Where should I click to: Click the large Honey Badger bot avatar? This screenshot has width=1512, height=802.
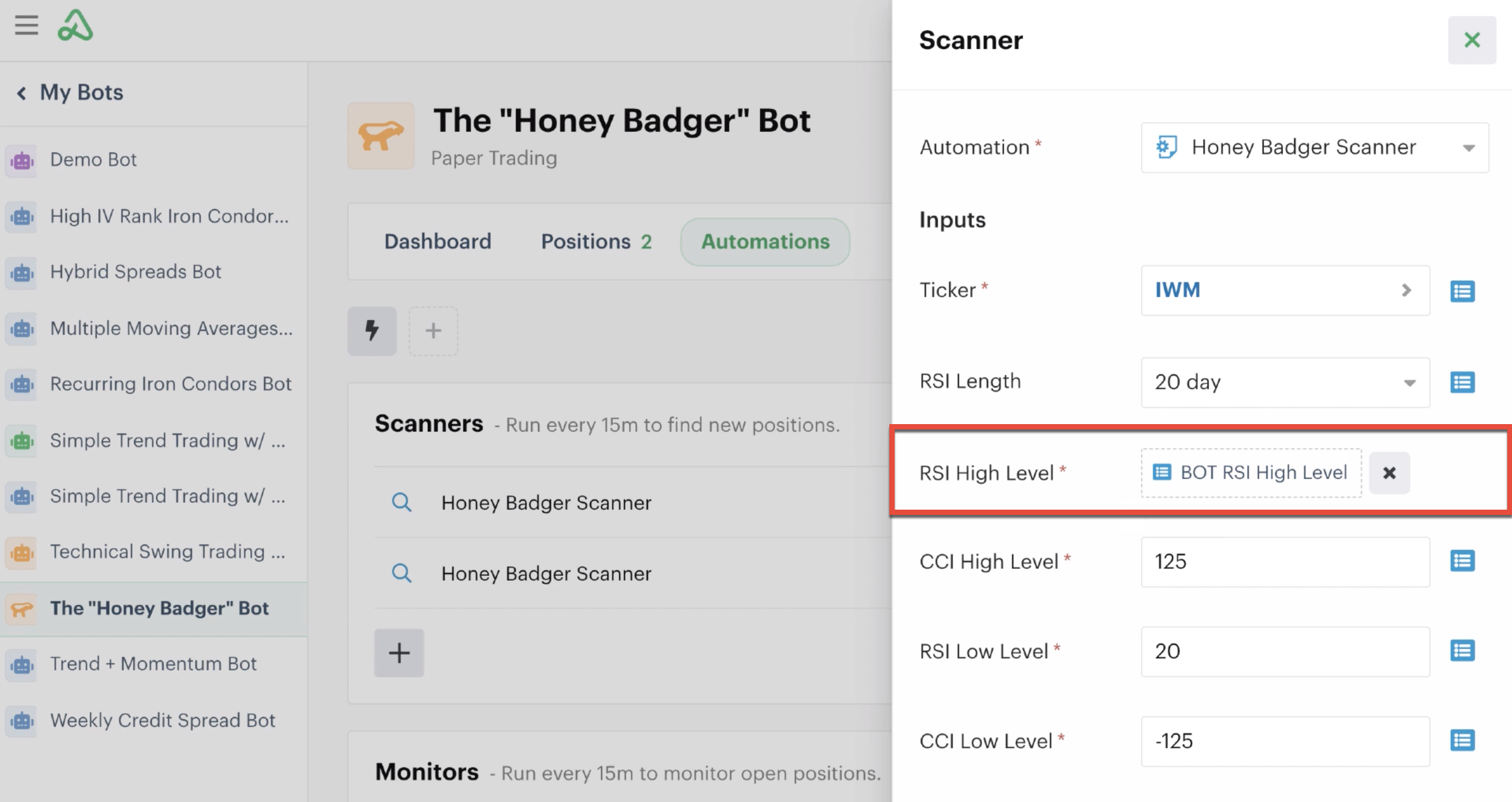[381, 136]
